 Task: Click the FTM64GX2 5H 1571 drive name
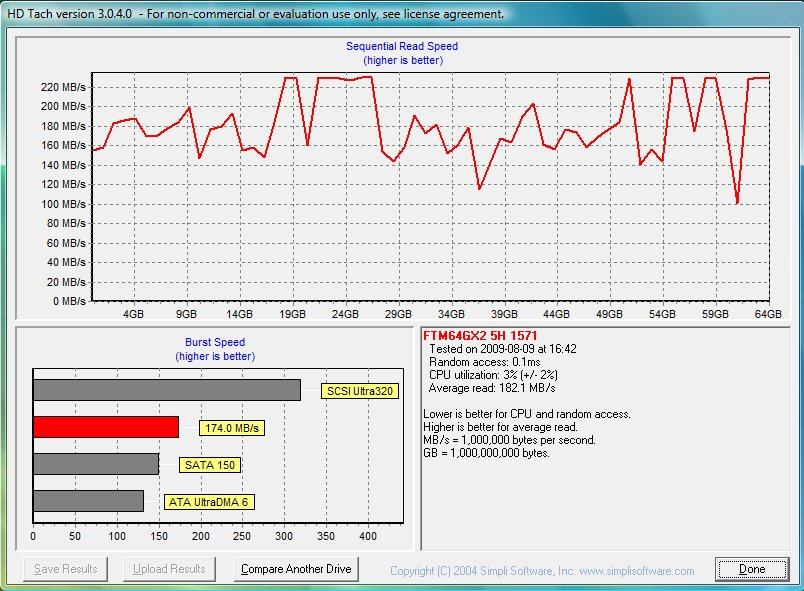pos(480,336)
